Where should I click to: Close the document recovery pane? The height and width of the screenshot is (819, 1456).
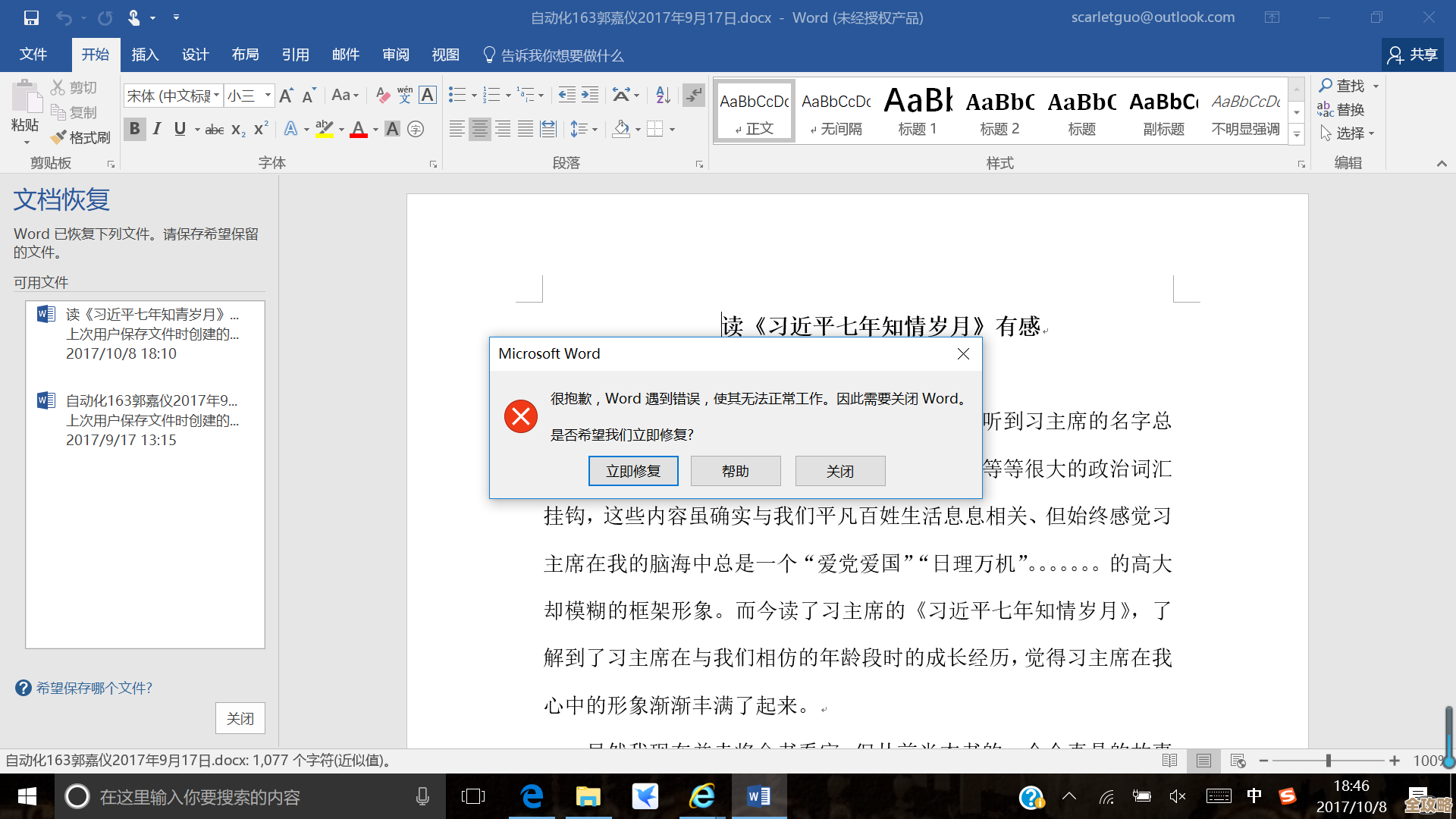click(240, 717)
